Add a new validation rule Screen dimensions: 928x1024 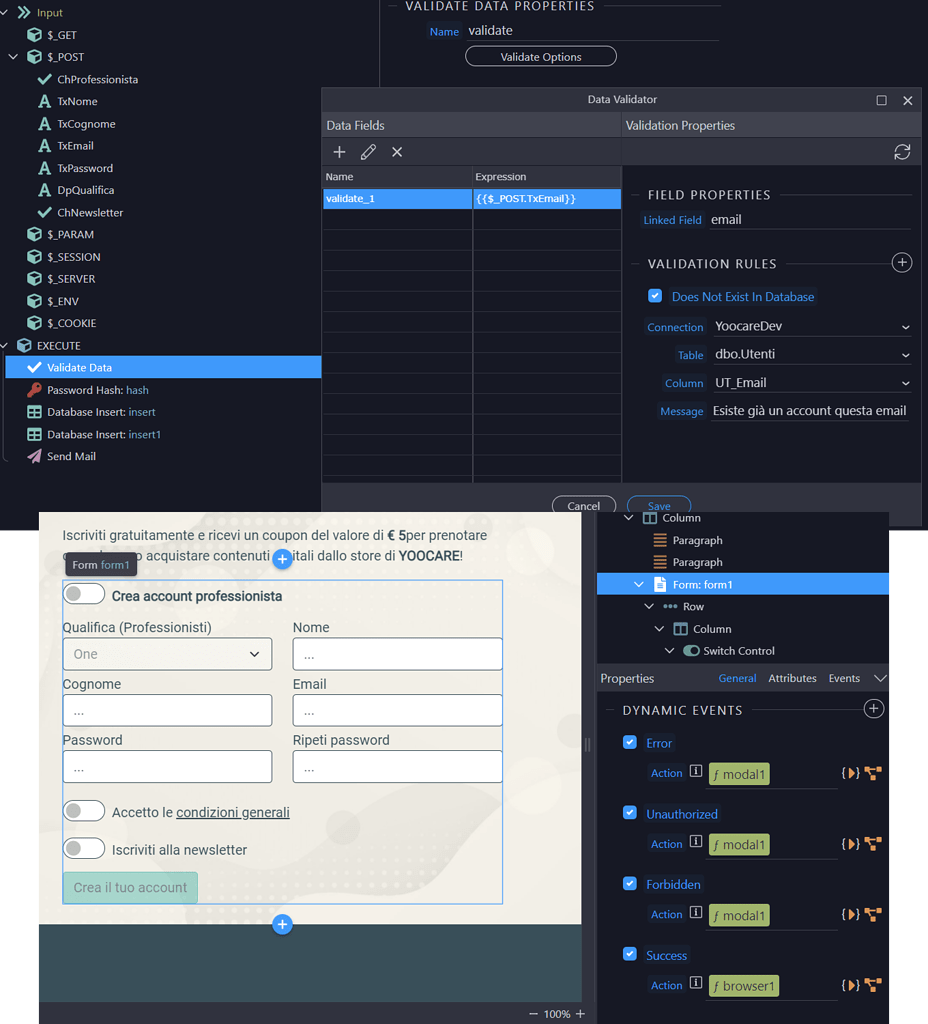(901, 263)
